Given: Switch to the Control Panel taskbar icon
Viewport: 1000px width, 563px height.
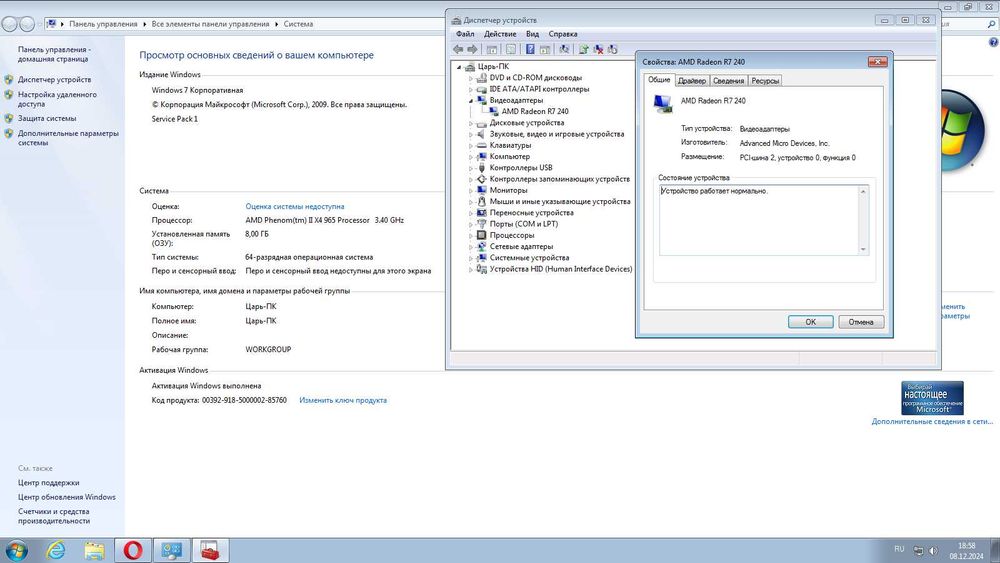Looking at the screenshot, I should coord(172,550).
